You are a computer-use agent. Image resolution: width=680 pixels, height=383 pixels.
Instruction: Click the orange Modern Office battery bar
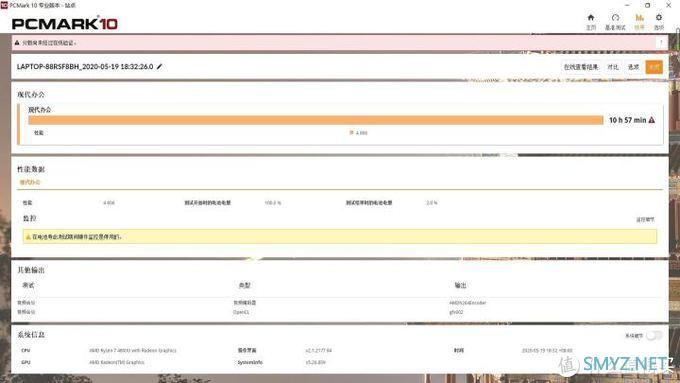[x=316, y=120]
